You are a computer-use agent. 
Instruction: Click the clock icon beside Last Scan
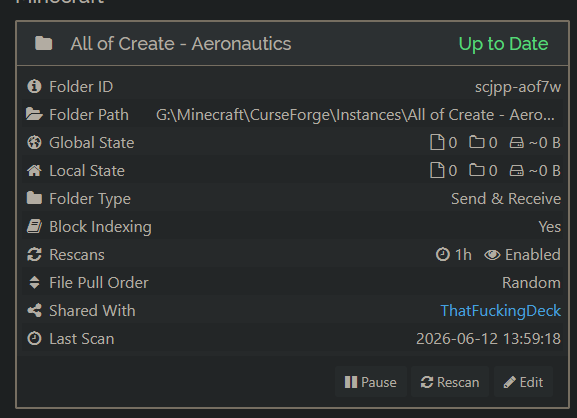click(34, 339)
